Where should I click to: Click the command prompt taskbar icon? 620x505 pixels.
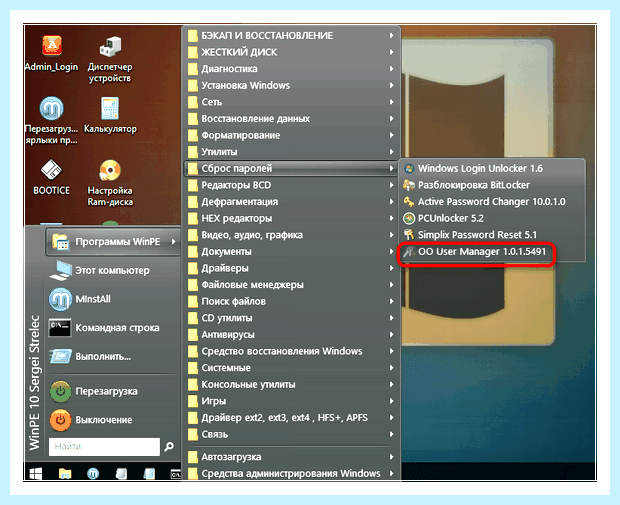(176, 473)
